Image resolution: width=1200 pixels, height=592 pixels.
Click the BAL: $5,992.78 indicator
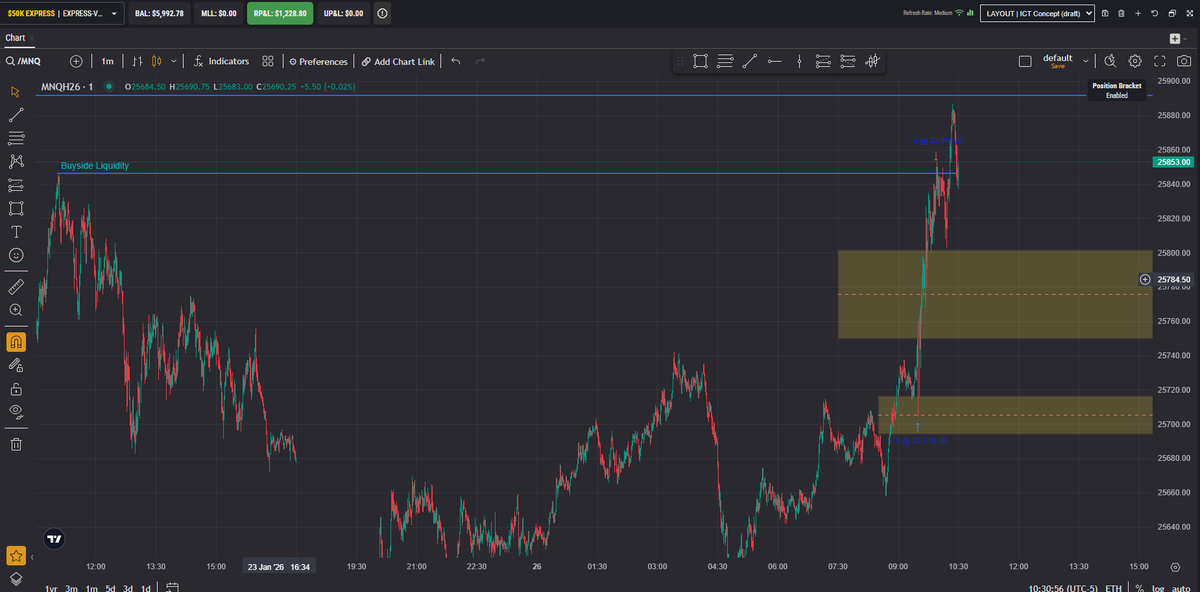[160, 13]
